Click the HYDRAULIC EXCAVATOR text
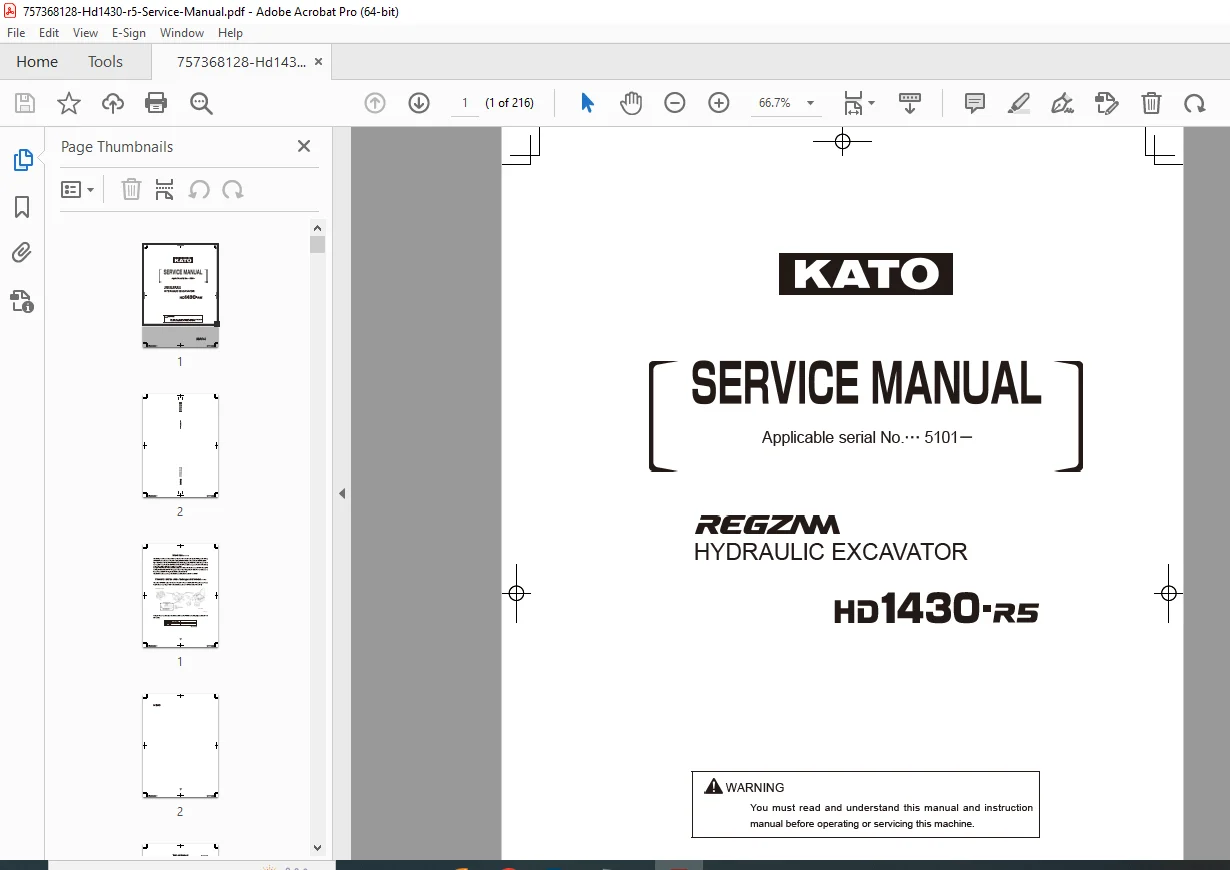 coord(831,552)
